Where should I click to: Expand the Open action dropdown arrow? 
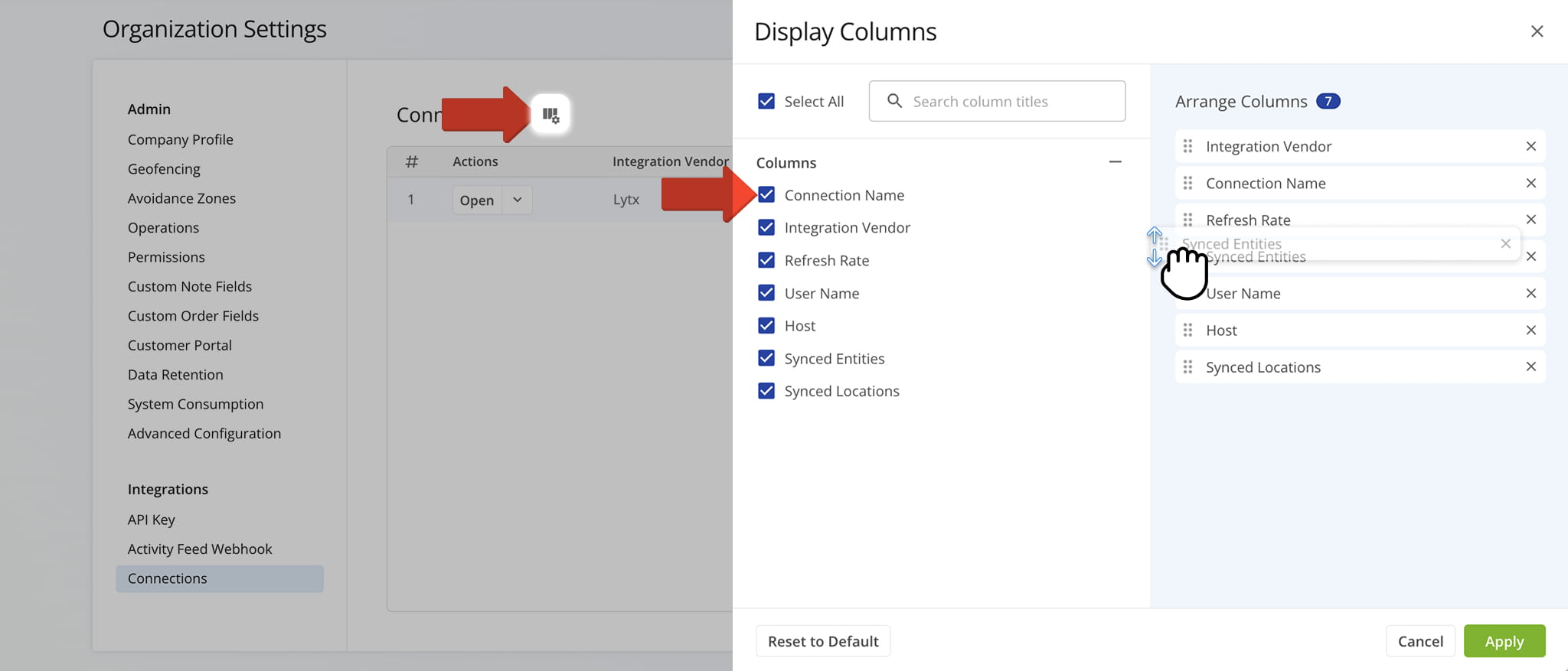coord(518,200)
